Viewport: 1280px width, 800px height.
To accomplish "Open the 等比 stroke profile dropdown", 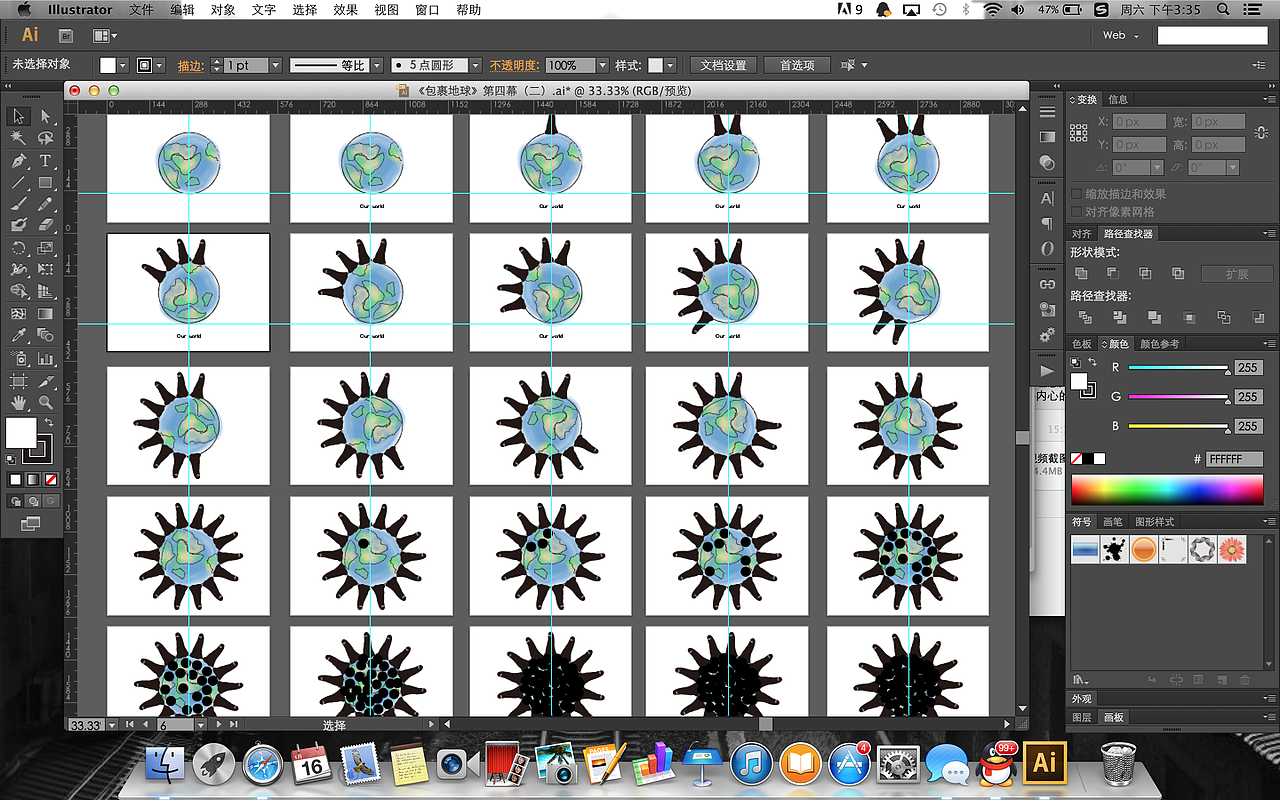I will coord(377,65).
